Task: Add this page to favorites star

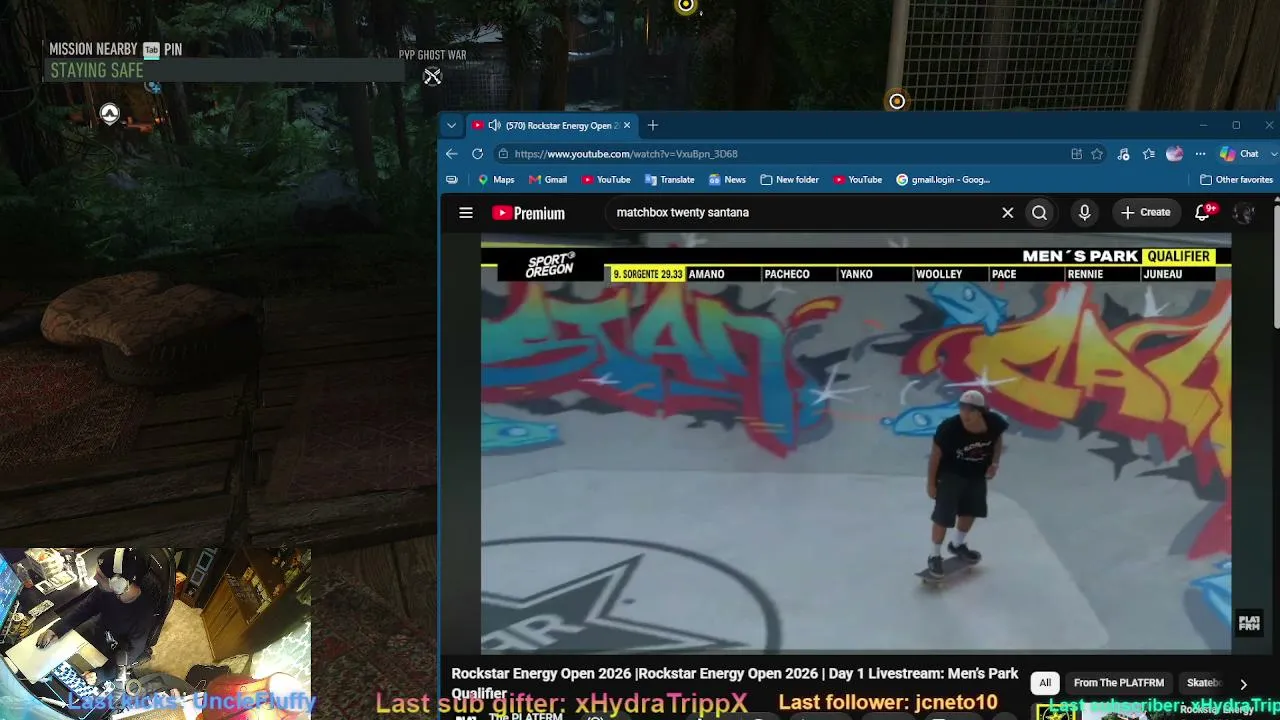Action: point(1097,154)
